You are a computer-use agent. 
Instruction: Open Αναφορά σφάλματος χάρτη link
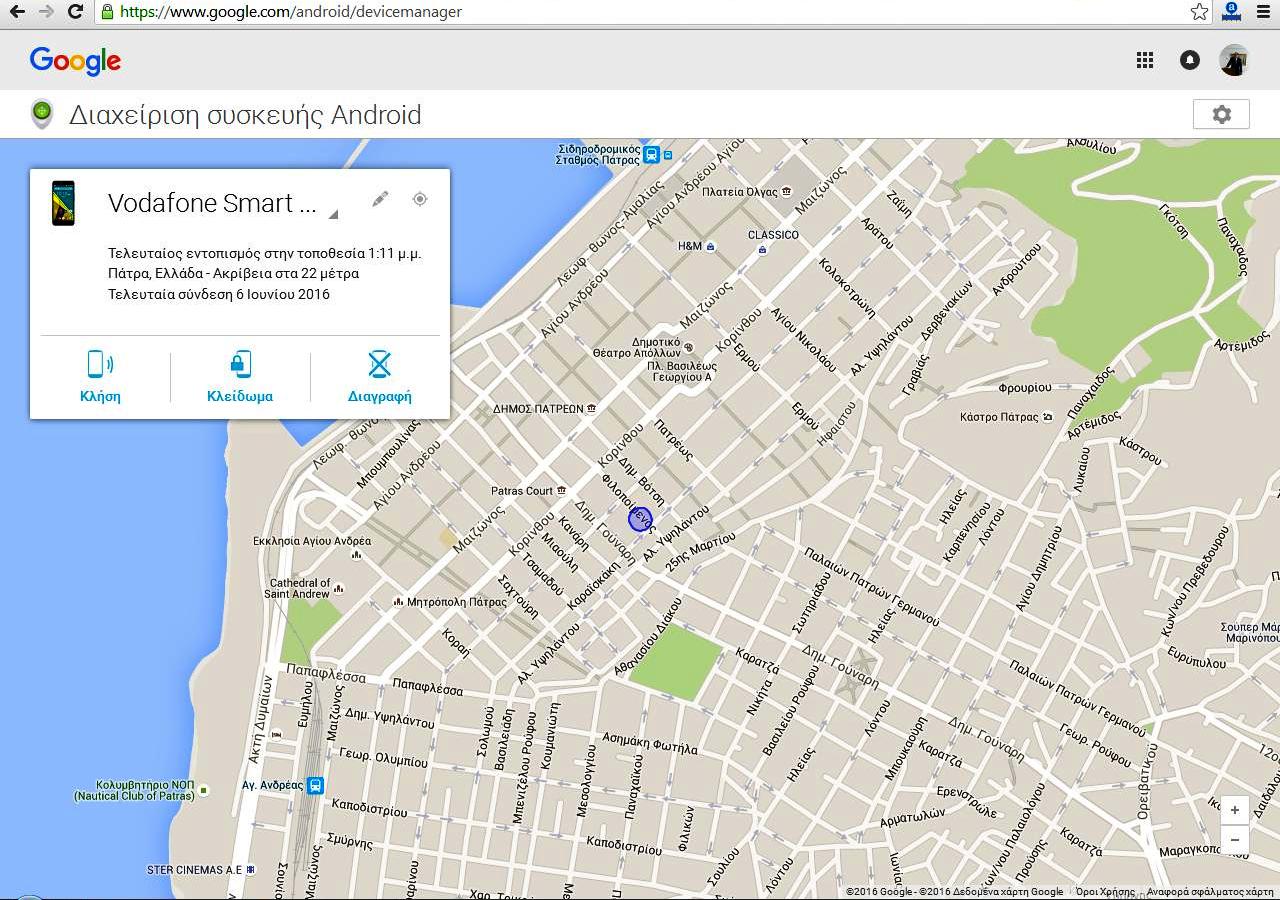(1210, 892)
